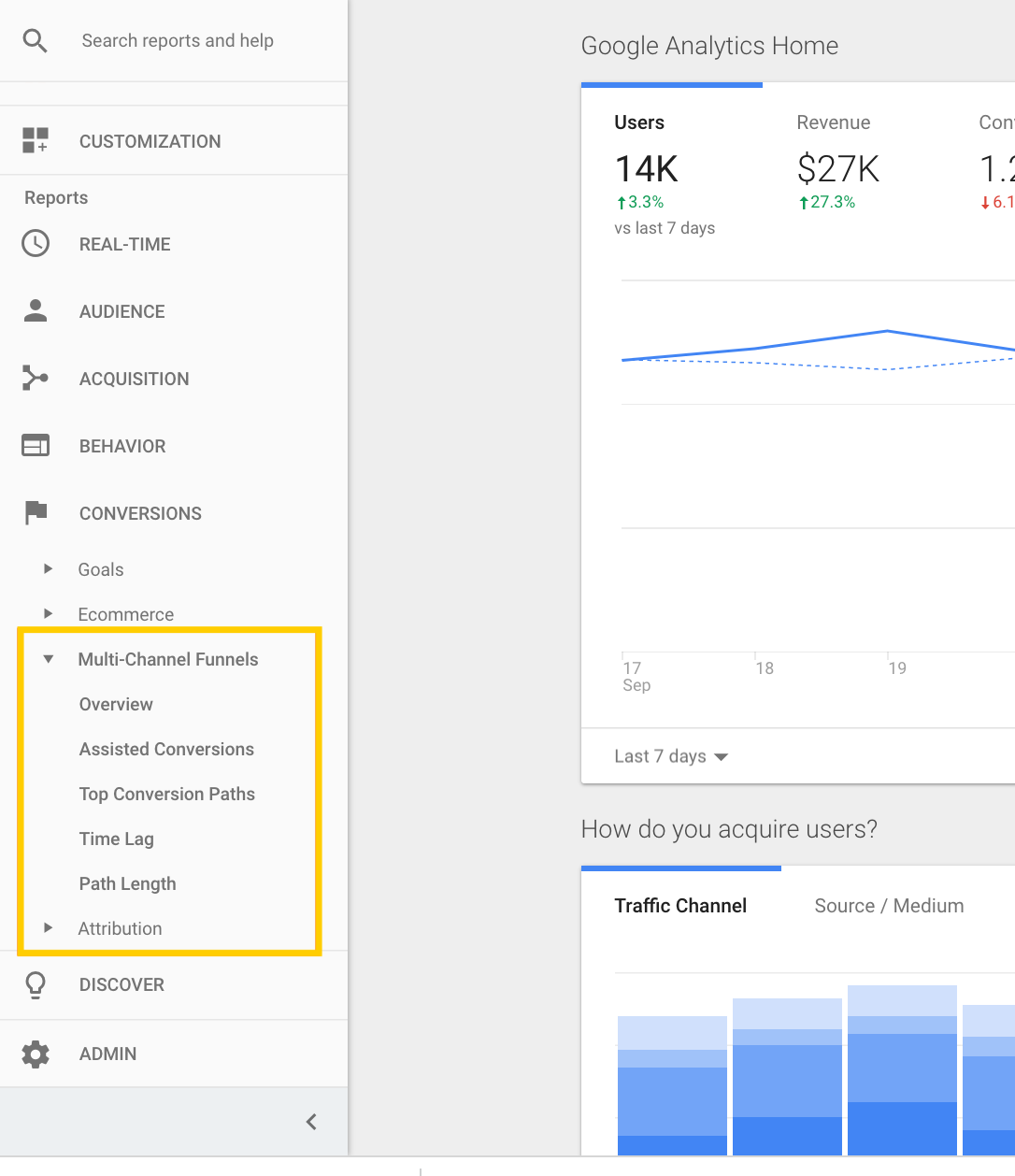
Task: Select the Users metric tab
Action: click(639, 122)
